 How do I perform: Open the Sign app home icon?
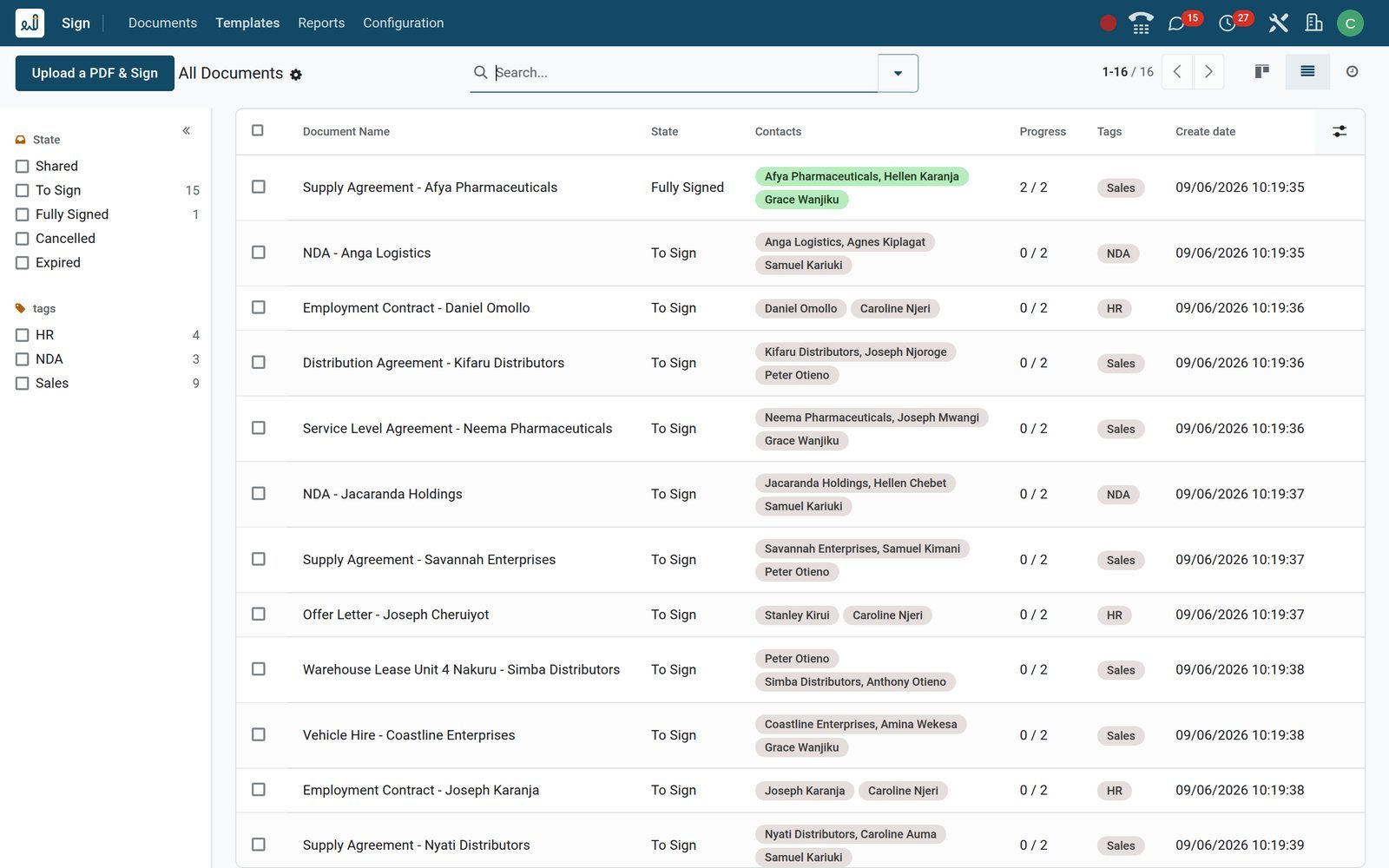click(x=30, y=23)
